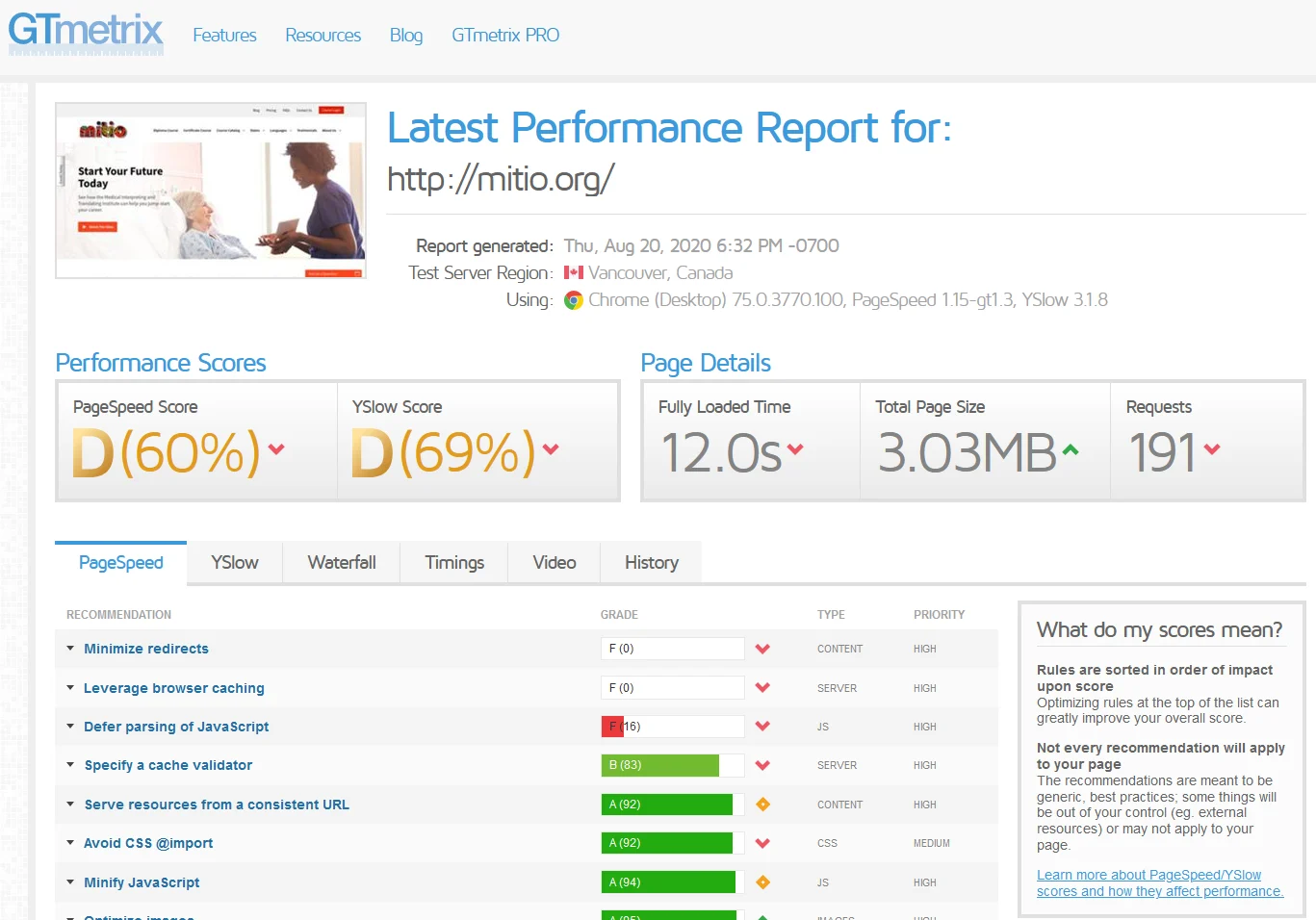Click the red trend arrow on Minimize redirects row
Viewport: 1316px width, 920px height.
[x=762, y=650]
